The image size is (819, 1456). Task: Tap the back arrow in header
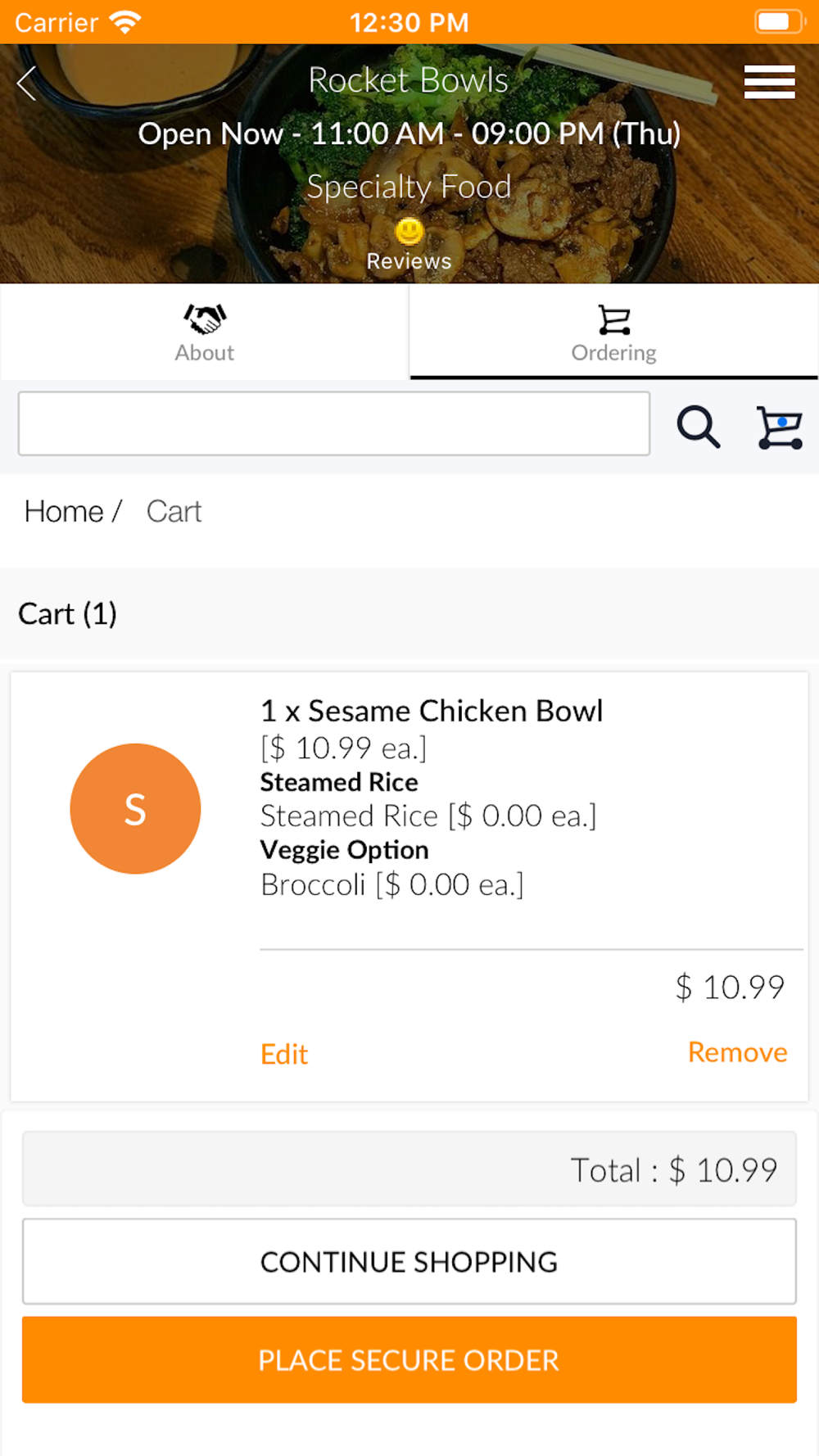point(26,83)
